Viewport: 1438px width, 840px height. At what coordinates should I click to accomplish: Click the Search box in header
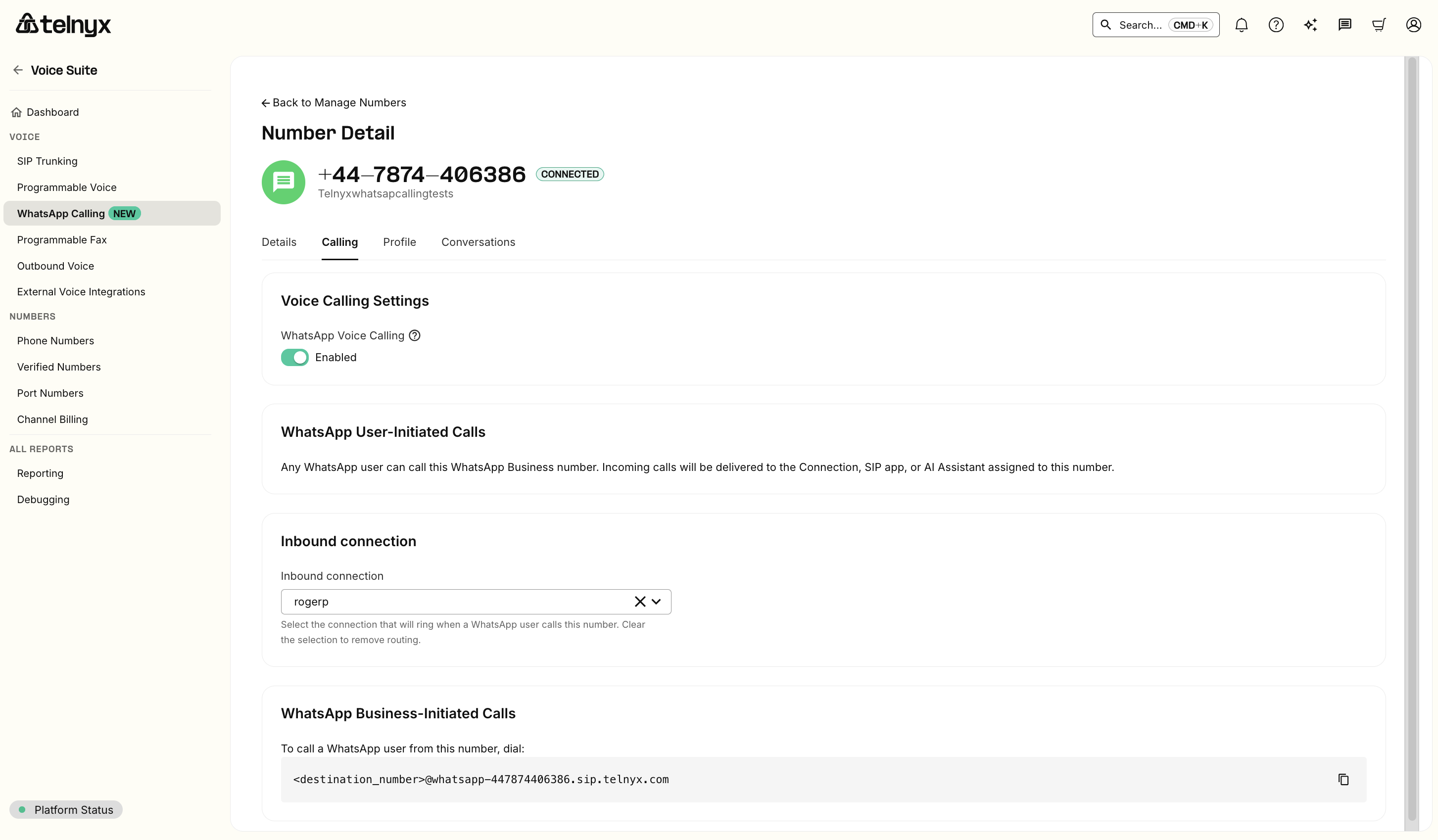click(1155, 25)
